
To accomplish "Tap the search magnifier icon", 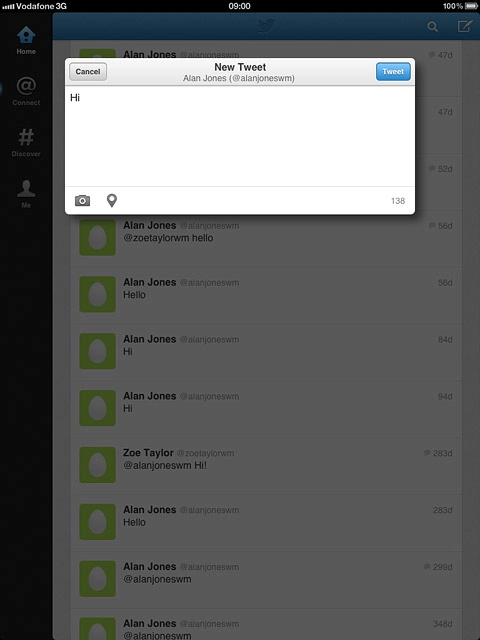I will [x=432, y=27].
